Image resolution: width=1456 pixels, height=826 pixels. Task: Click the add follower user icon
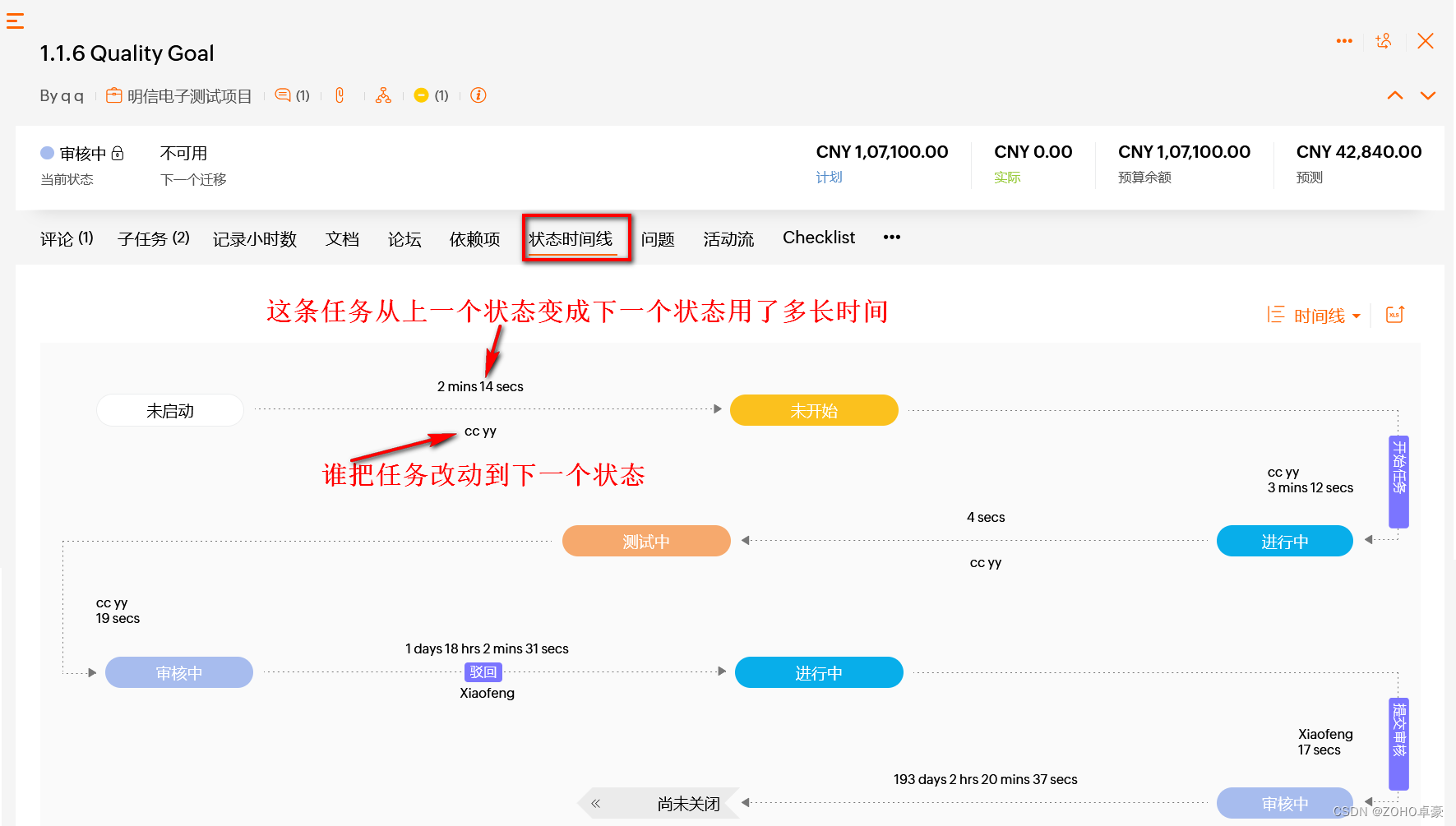coord(1384,41)
